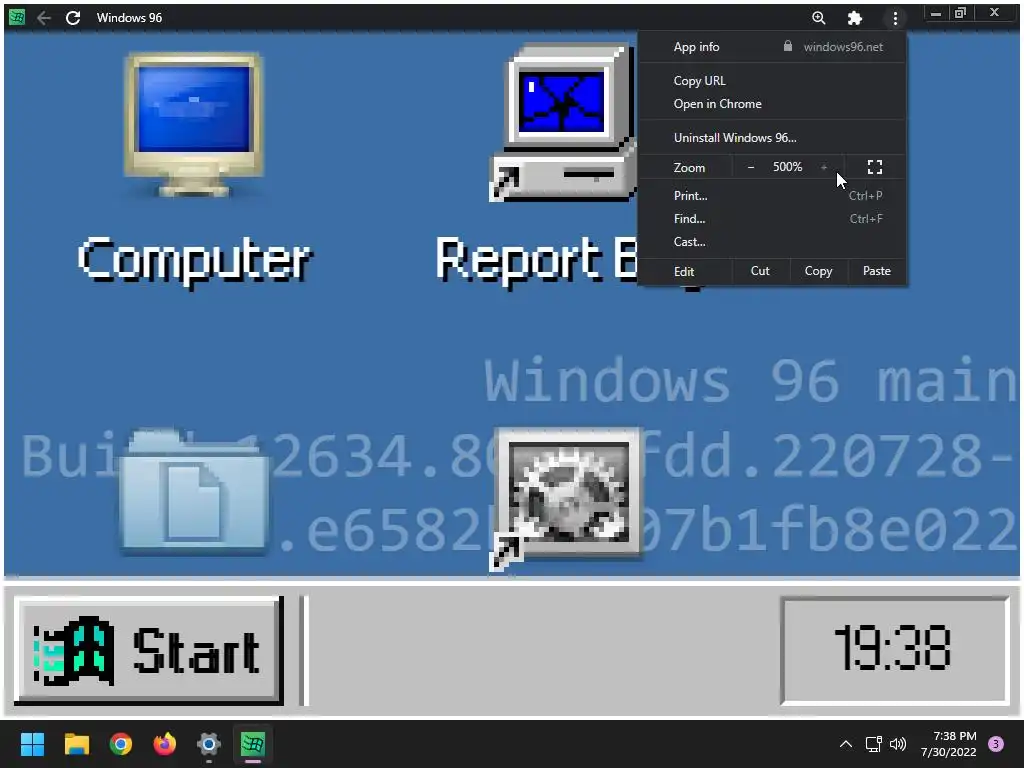The image size is (1024, 768).
Task: Click the Windows 96 taskbar app icon
Action: coord(253,744)
